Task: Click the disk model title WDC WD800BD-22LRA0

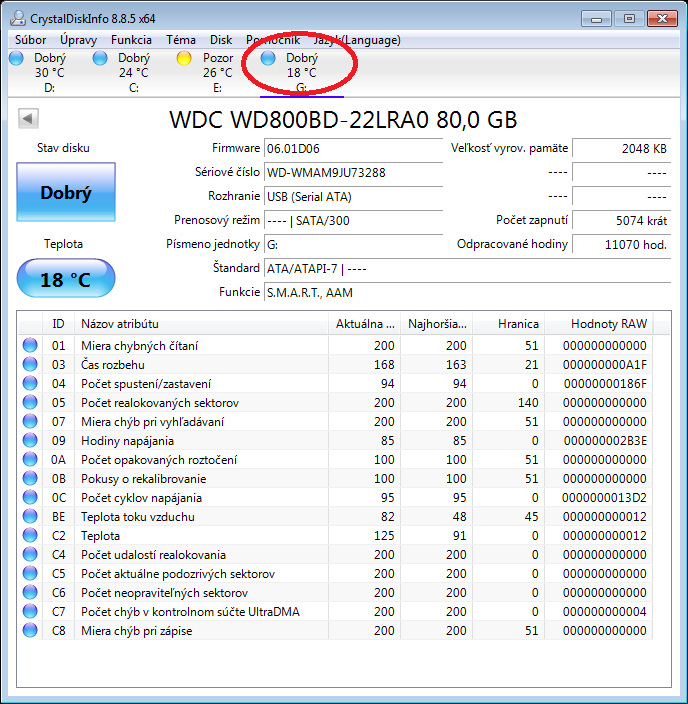Action: coord(344,120)
